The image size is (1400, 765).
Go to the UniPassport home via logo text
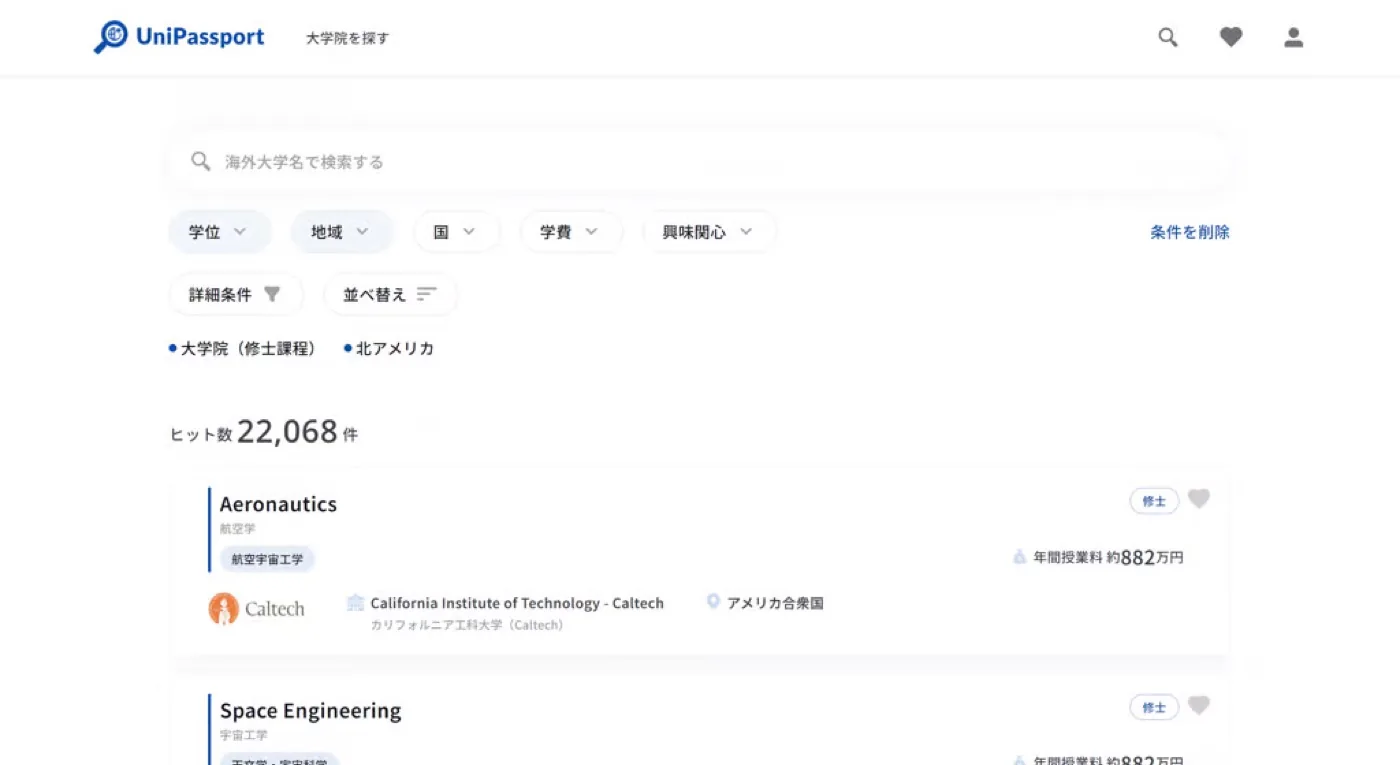coord(200,37)
